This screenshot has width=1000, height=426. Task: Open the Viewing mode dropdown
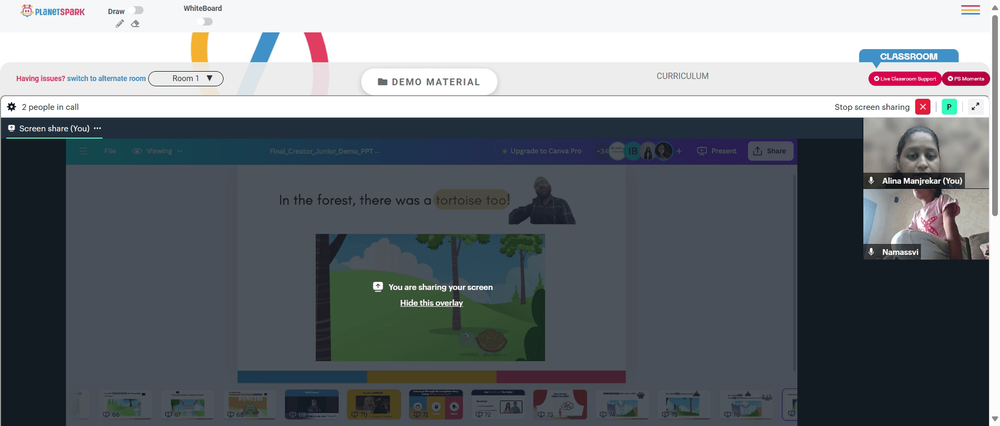158,151
